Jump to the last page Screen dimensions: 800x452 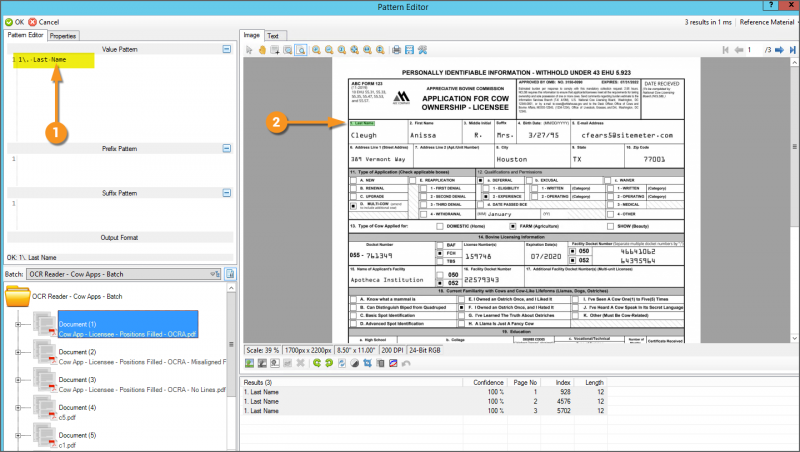[793, 49]
